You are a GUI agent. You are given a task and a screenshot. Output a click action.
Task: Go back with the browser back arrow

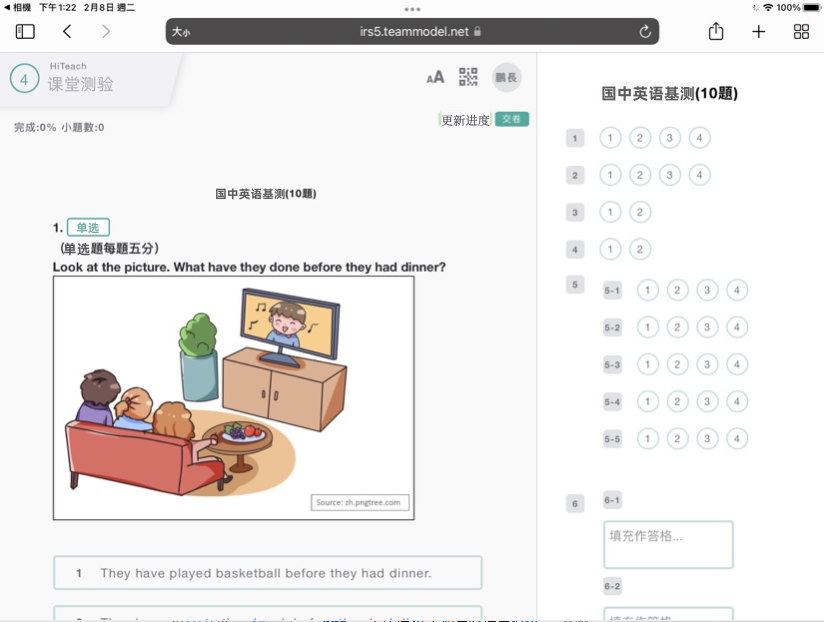(67, 32)
